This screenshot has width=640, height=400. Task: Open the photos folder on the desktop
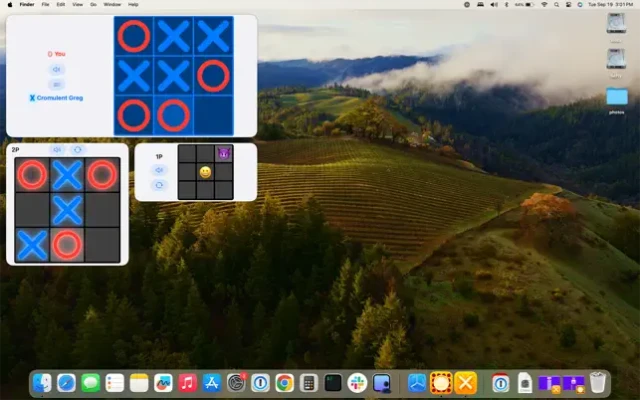(616, 98)
